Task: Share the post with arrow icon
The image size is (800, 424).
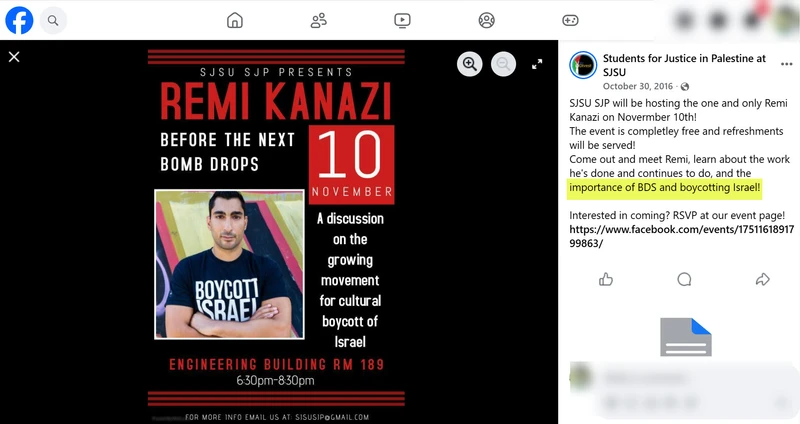Action: coord(762,279)
